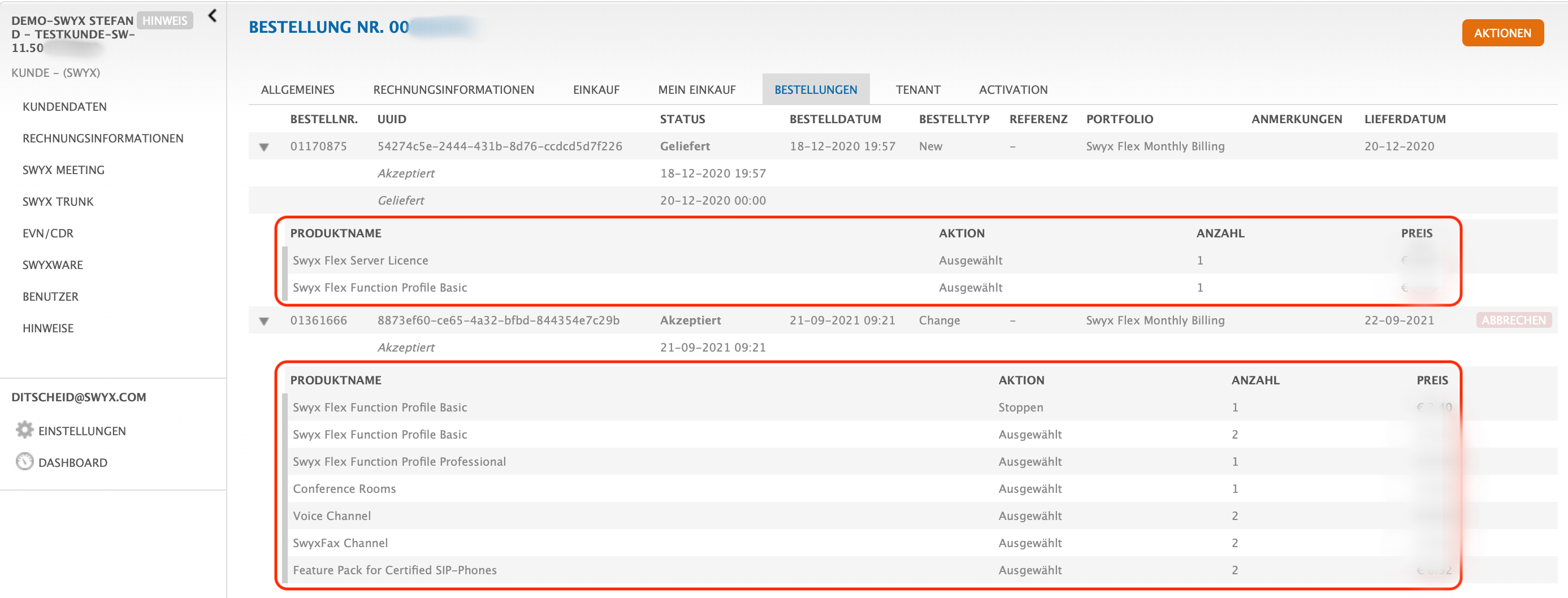Click the Einstellungen gear icon

point(24,430)
